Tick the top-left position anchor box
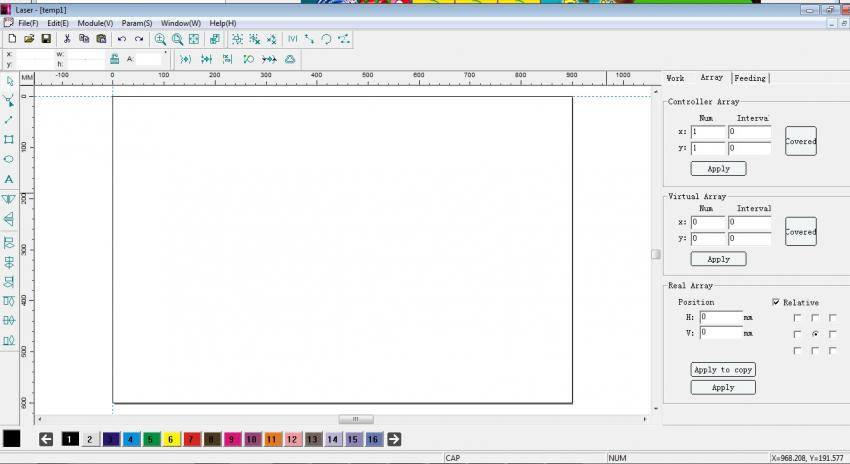Viewport: 850px width, 464px height. click(797, 317)
